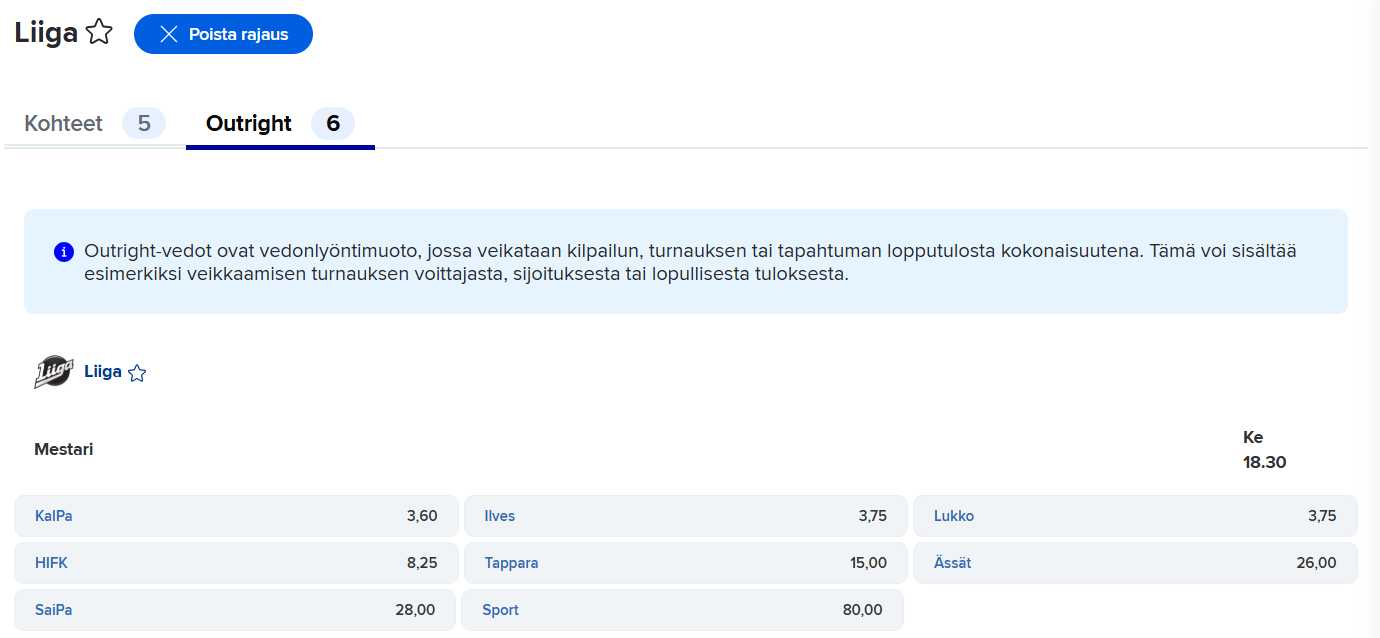Click the count badge 5 on Kohteet

pyautogui.click(x=144, y=124)
